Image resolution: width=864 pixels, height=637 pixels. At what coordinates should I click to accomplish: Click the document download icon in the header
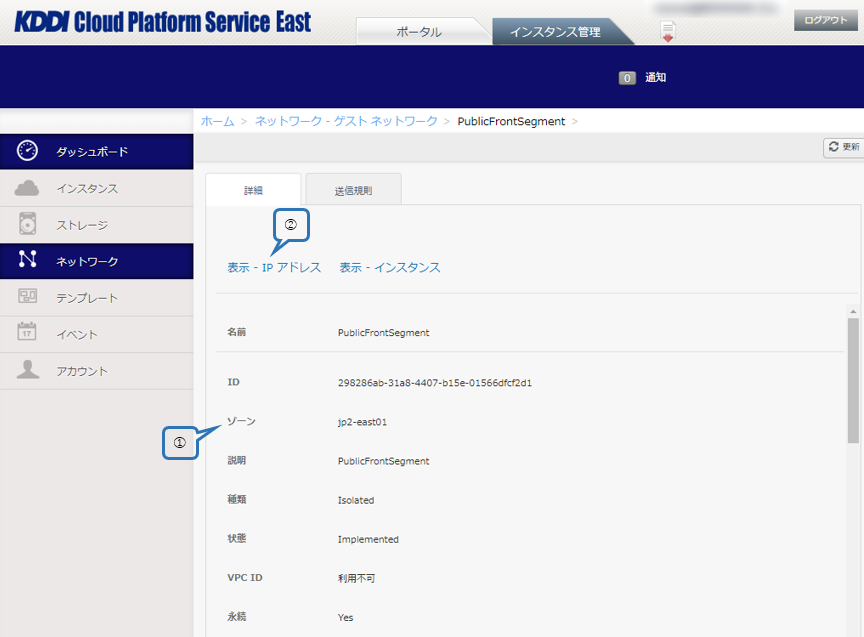click(667, 32)
